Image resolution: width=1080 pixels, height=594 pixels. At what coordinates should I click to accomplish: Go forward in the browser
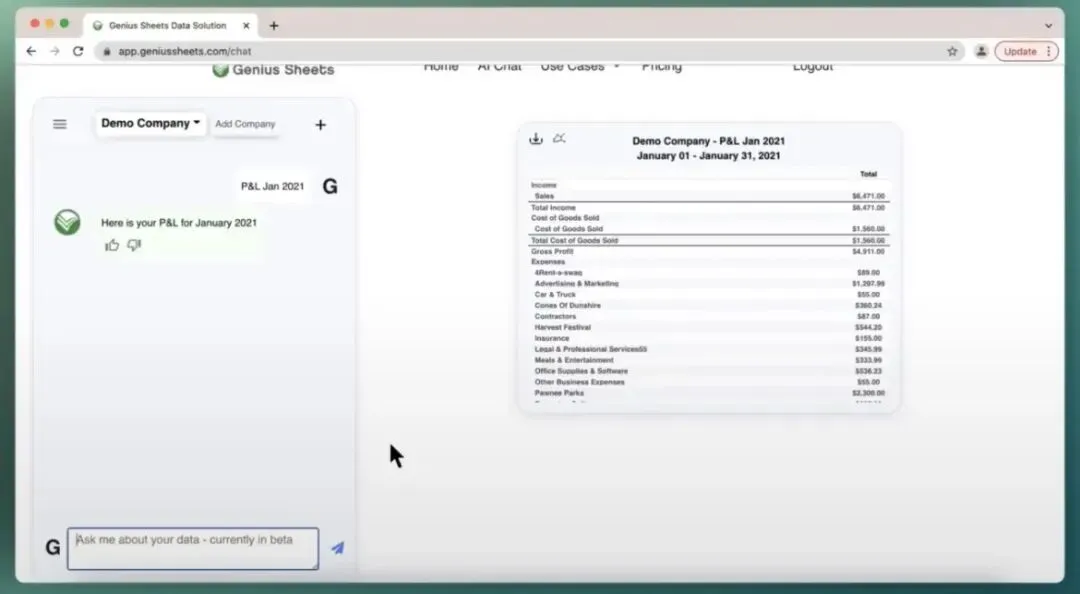(x=54, y=51)
